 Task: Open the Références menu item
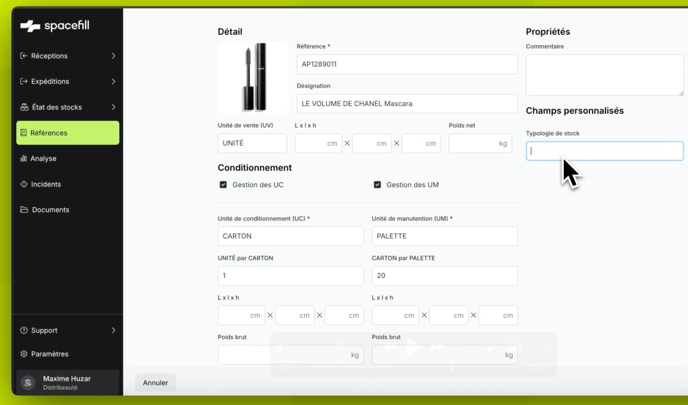click(68, 133)
